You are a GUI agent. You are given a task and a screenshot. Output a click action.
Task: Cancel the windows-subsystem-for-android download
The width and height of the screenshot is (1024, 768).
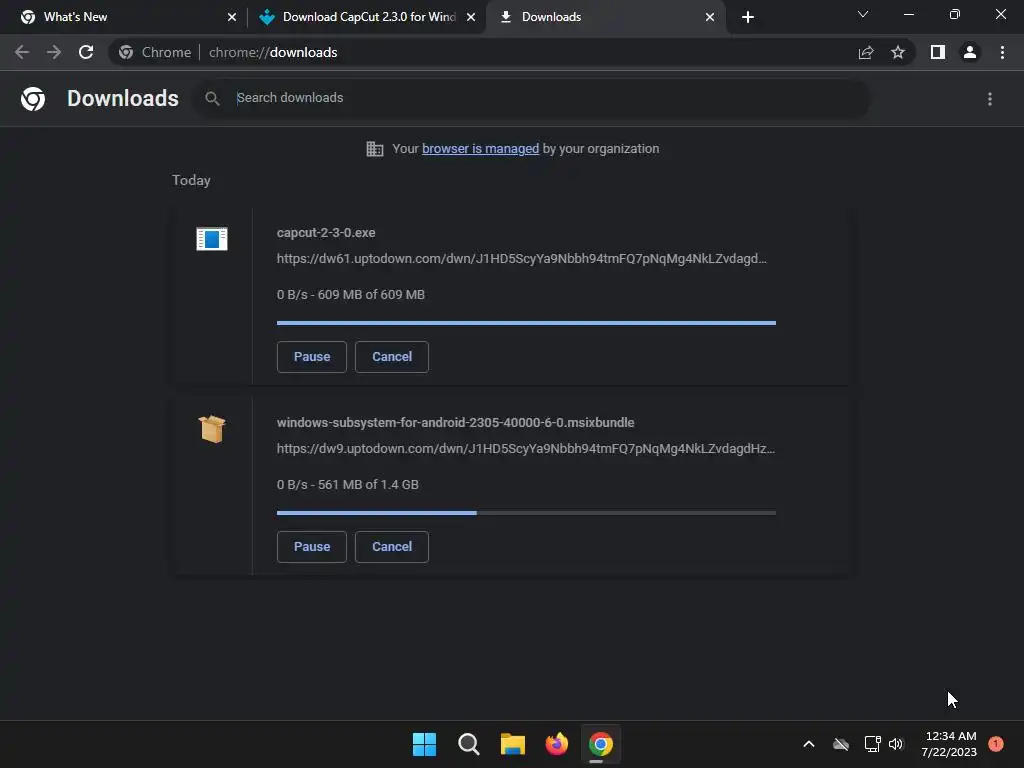point(392,547)
